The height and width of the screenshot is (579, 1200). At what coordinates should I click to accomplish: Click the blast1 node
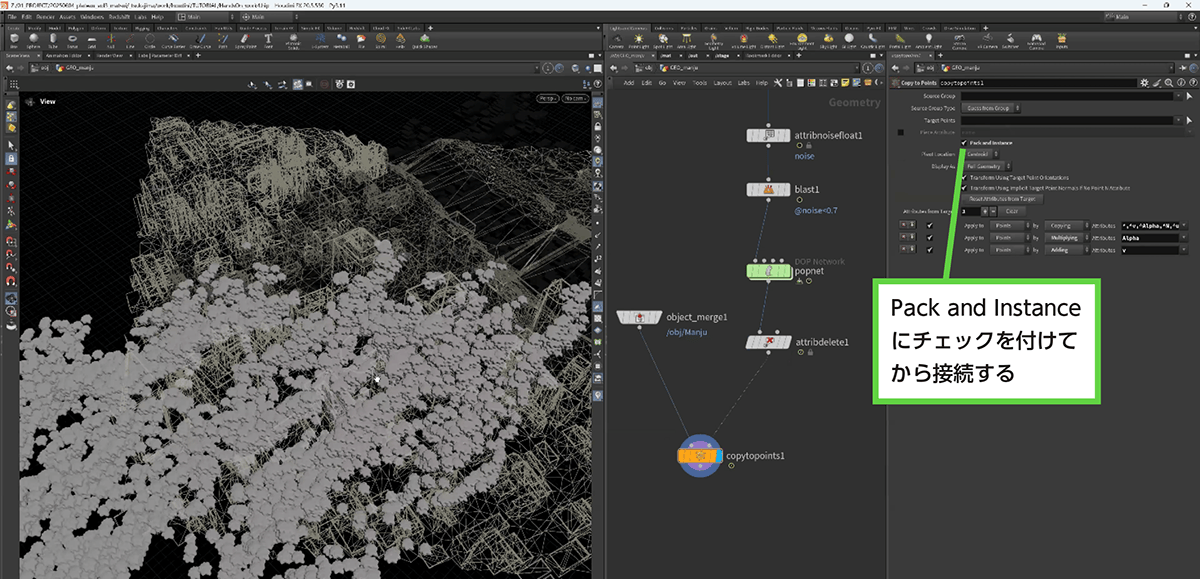point(770,189)
